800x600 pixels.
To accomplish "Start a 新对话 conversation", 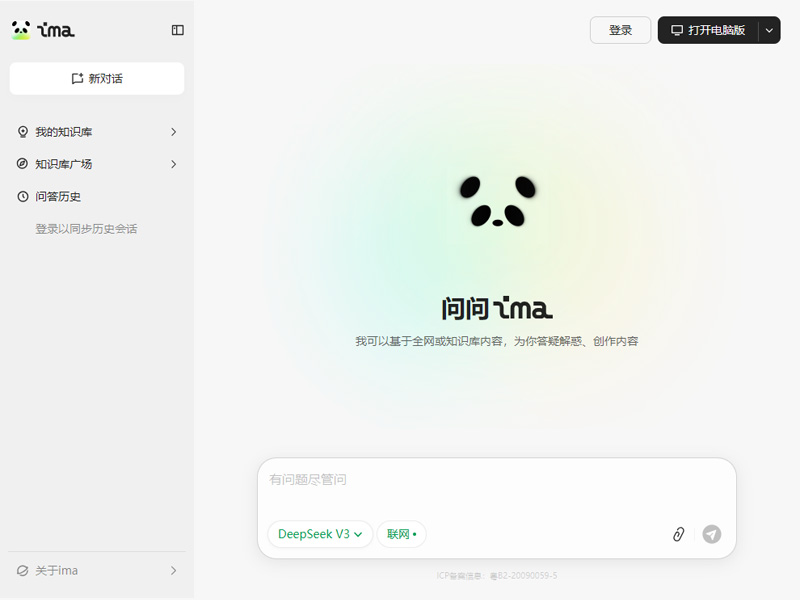I will (x=97, y=79).
